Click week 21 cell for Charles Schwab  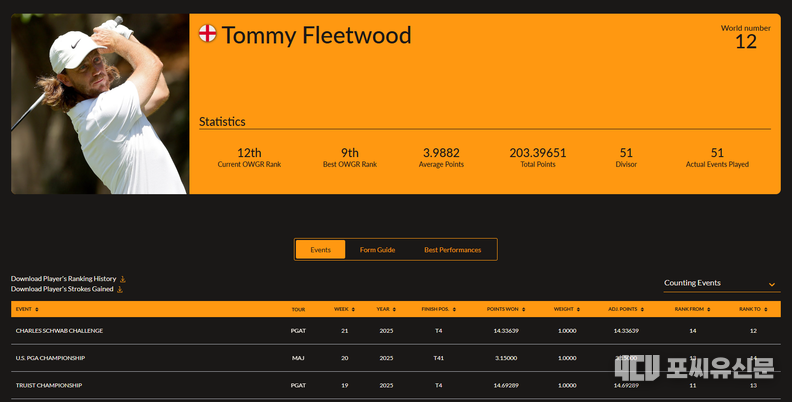tap(344, 331)
